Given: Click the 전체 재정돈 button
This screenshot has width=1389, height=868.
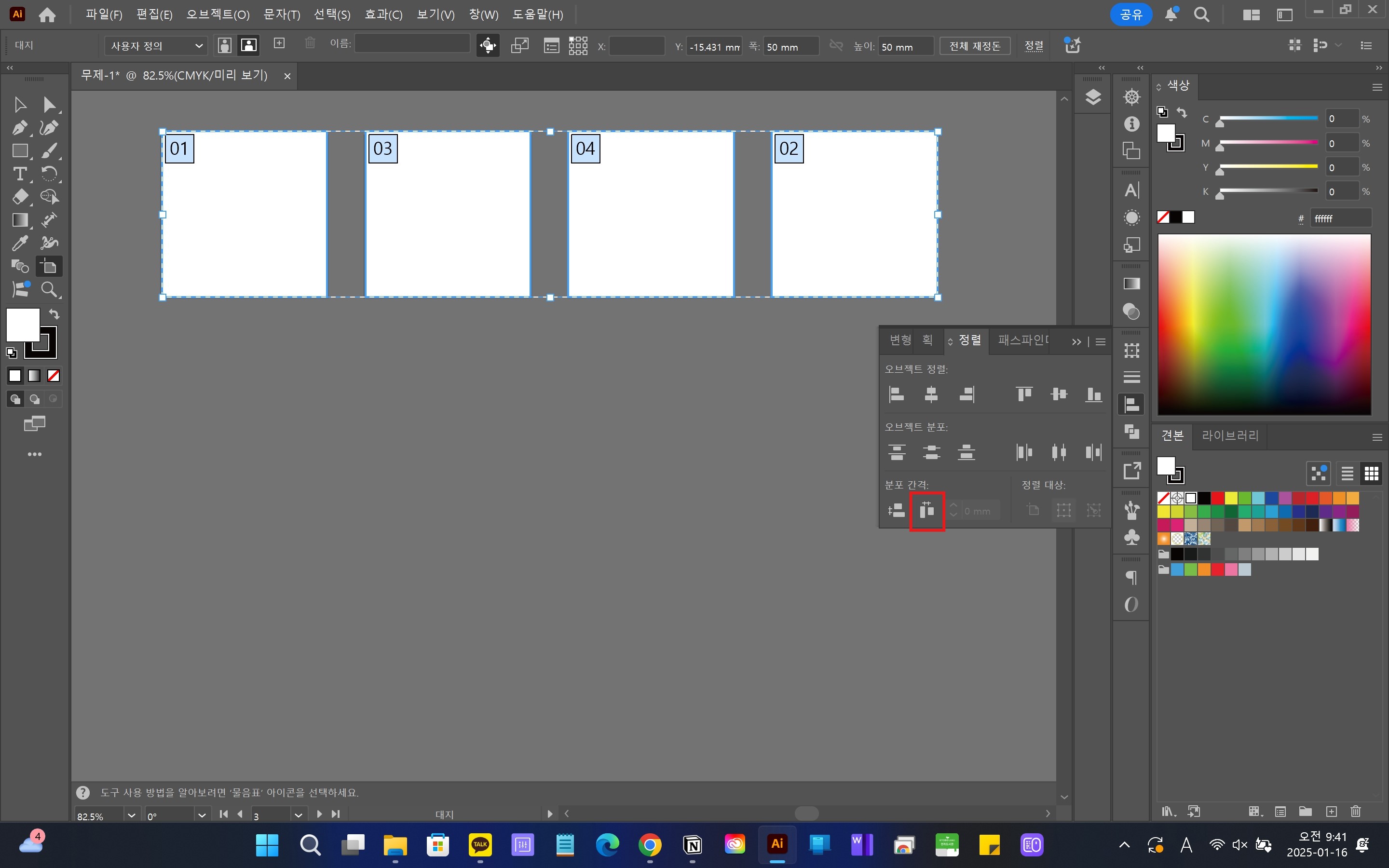Looking at the screenshot, I should pos(974,46).
